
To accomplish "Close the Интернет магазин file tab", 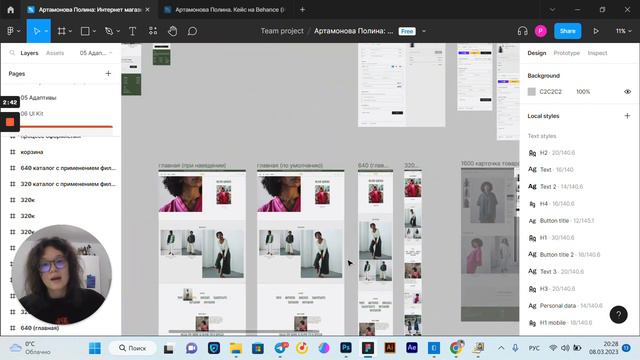I will pyautogui.click(x=147, y=9).
